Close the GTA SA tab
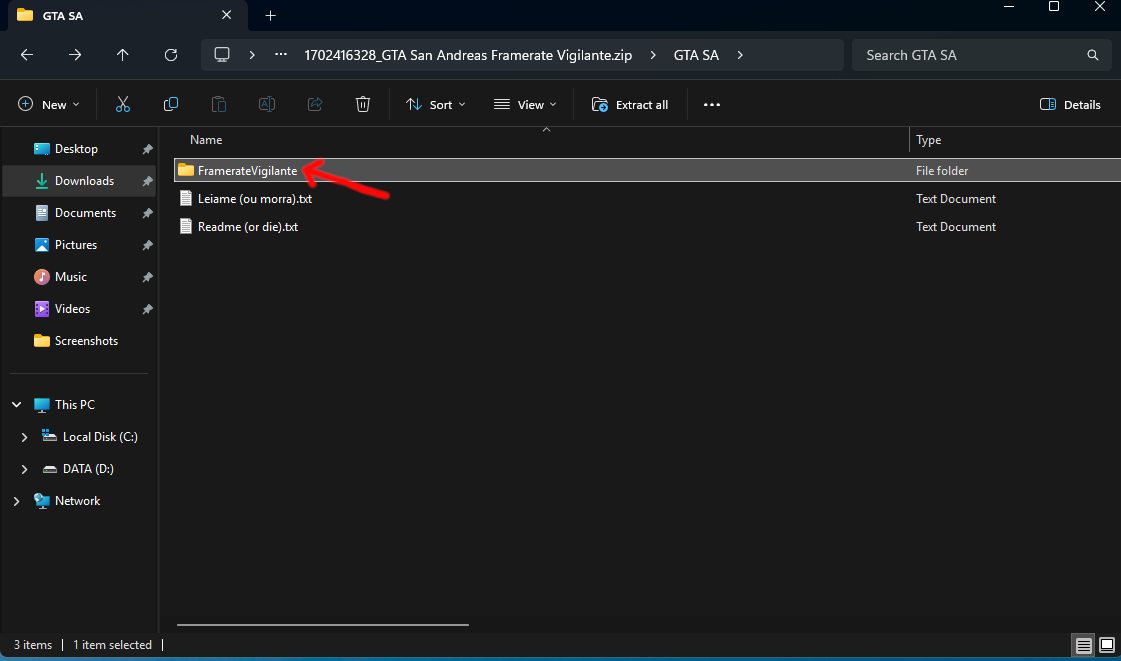This screenshot has height=661, width=1121. click(x=227, y=15)
